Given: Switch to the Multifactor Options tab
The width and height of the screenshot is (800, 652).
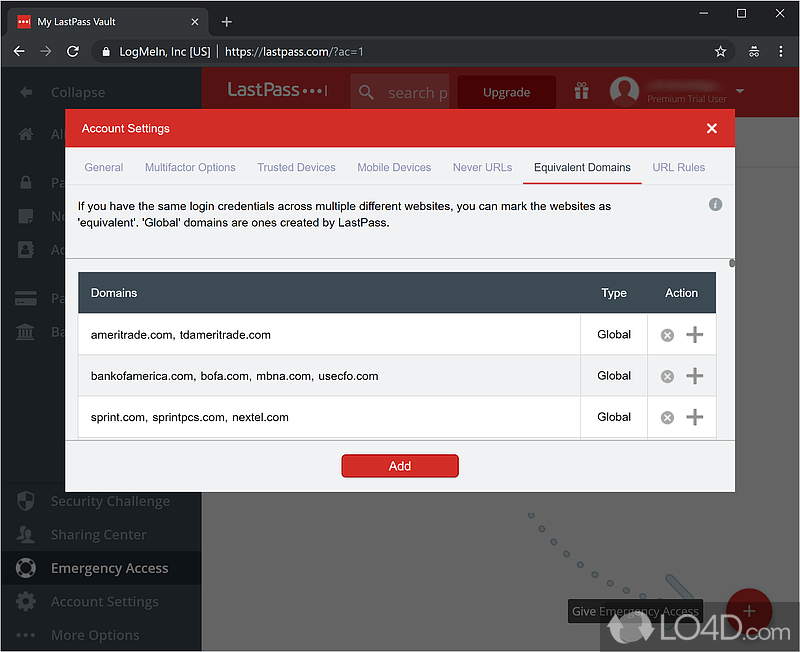Looking at the screenshot, I should tap(190, 167).
